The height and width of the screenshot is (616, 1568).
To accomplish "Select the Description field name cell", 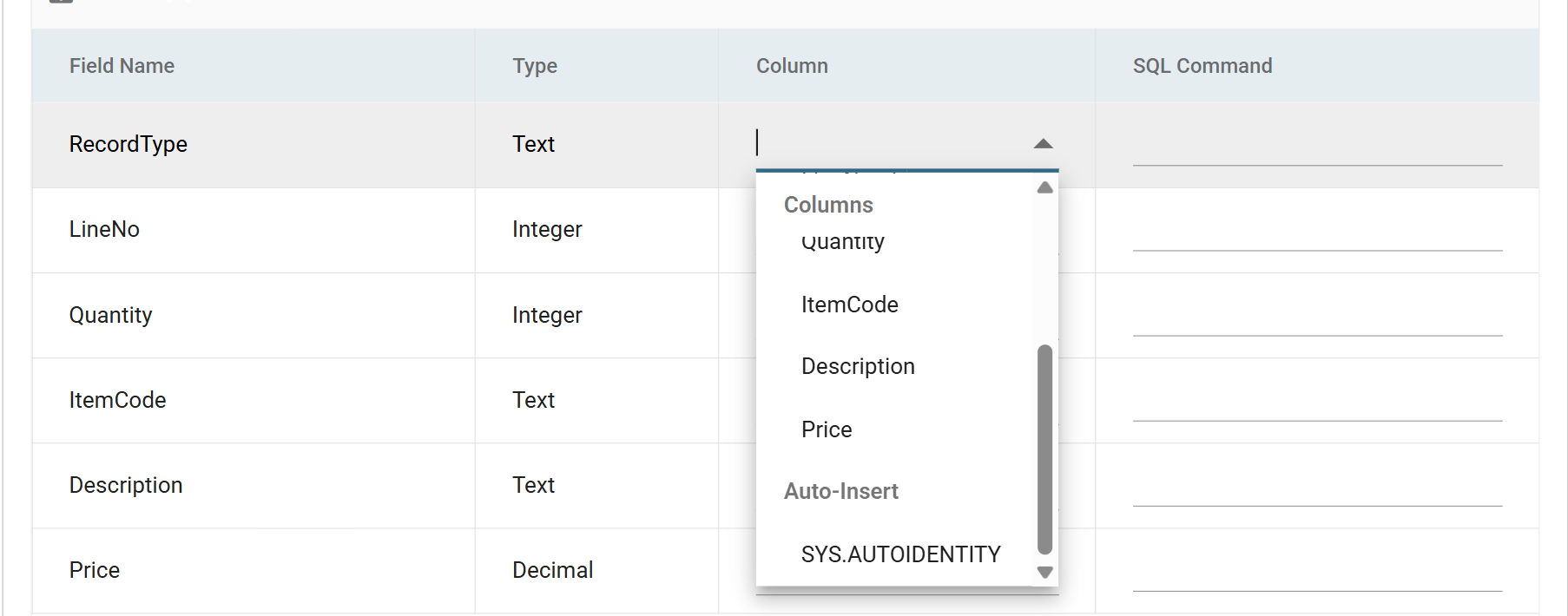I will click(254, 485).
